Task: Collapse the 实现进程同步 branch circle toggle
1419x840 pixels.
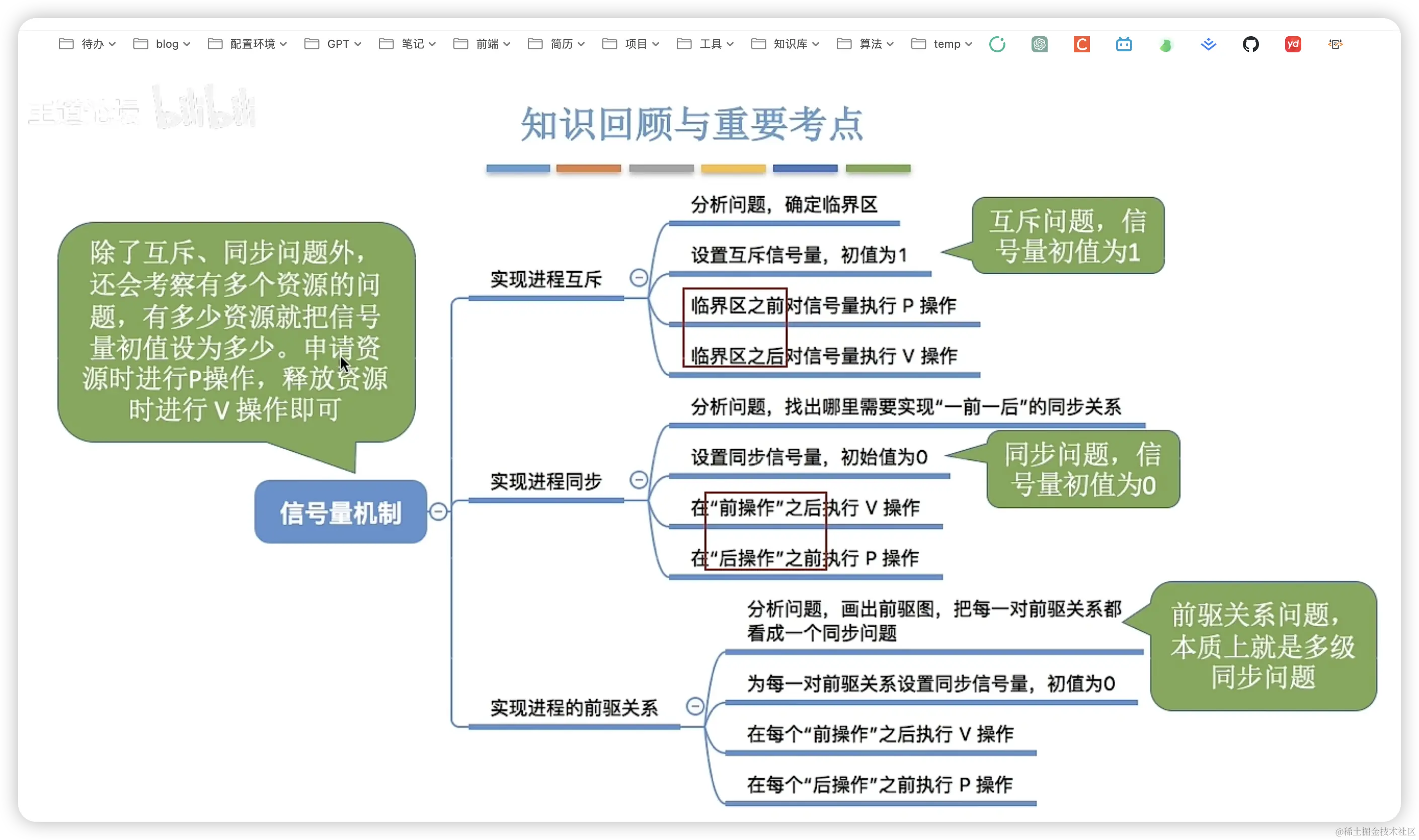Action: click(x=639, y=480)
